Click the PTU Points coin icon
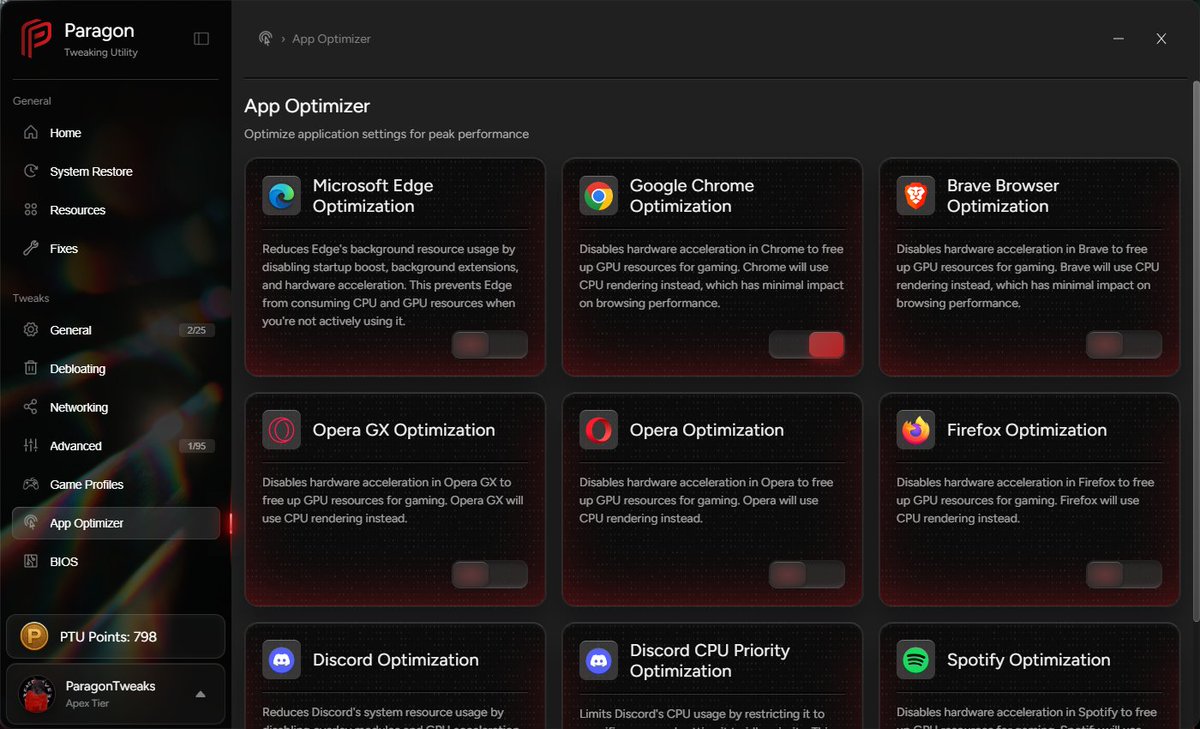 point(36,636)
